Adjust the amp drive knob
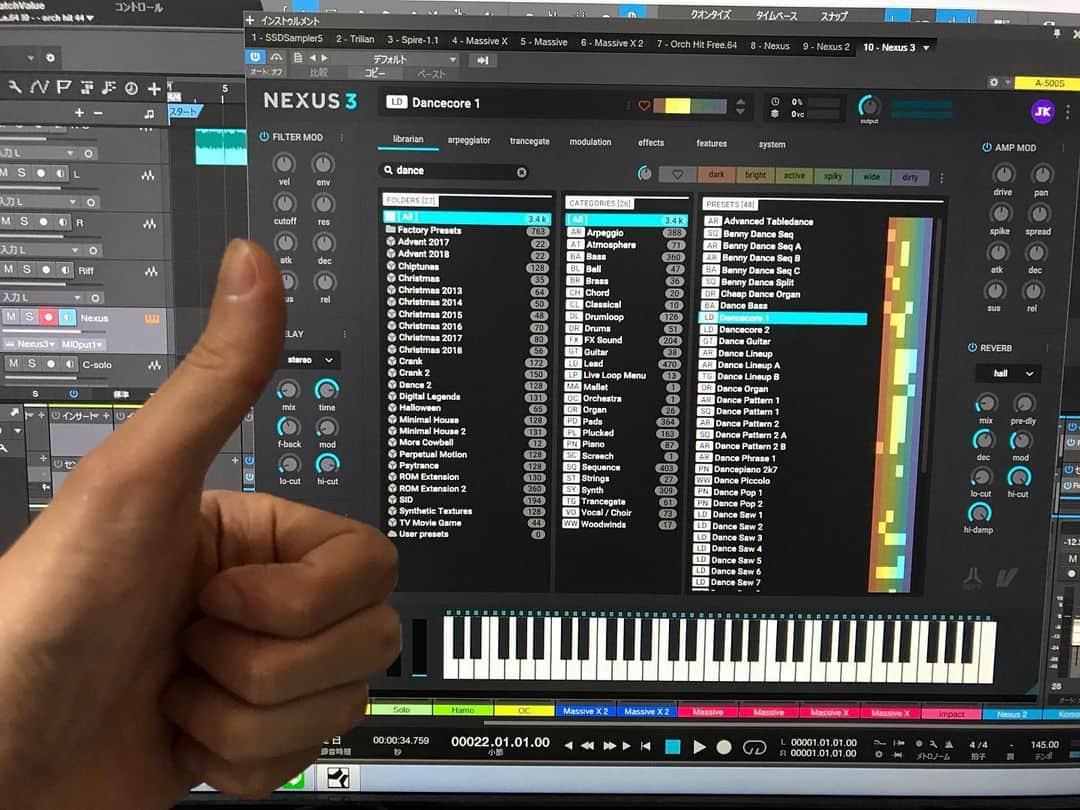Screen dimensions: 1080x810 pyautogui.click(x=1004, y=174)
